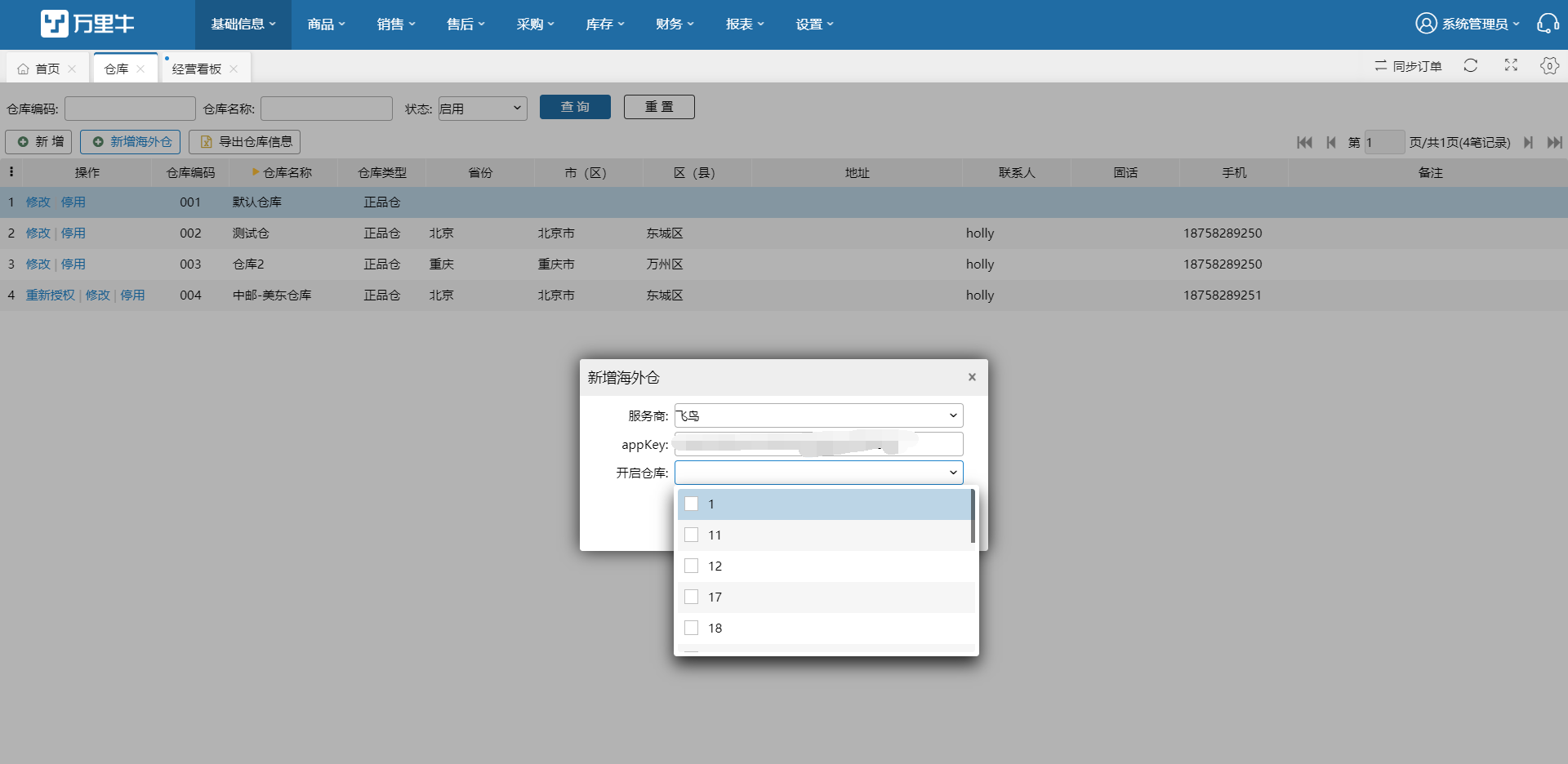
Task: Focus the 仓库名称 input field
Action: click(x=327, y=109)
